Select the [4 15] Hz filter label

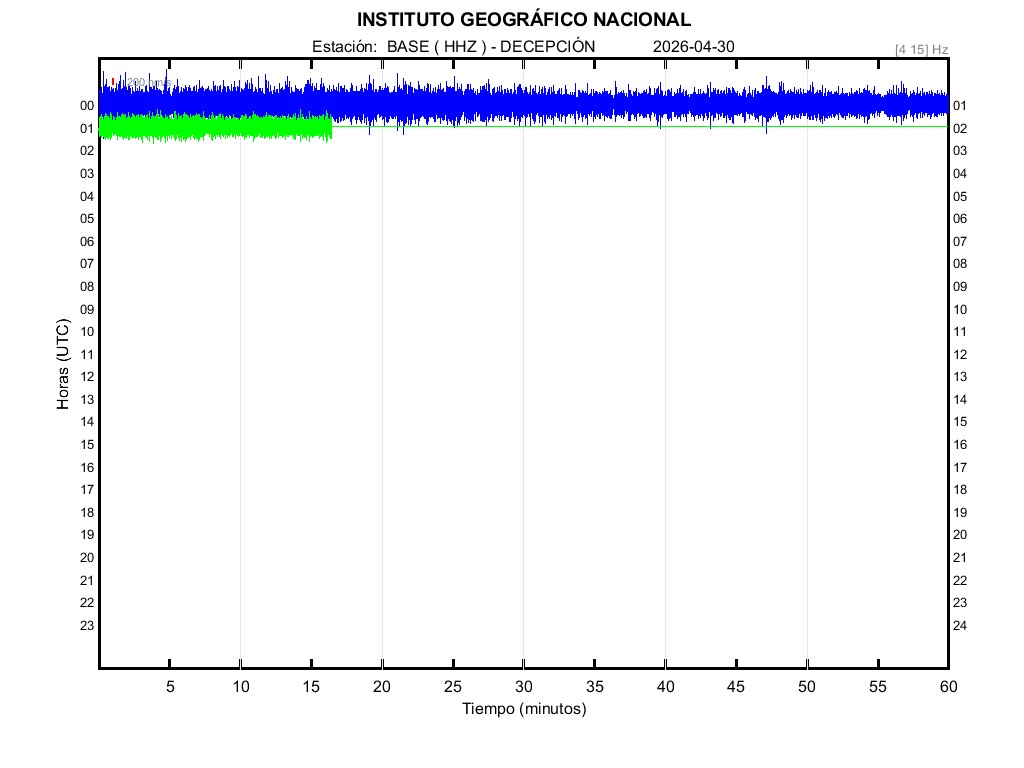pos(921,49)
